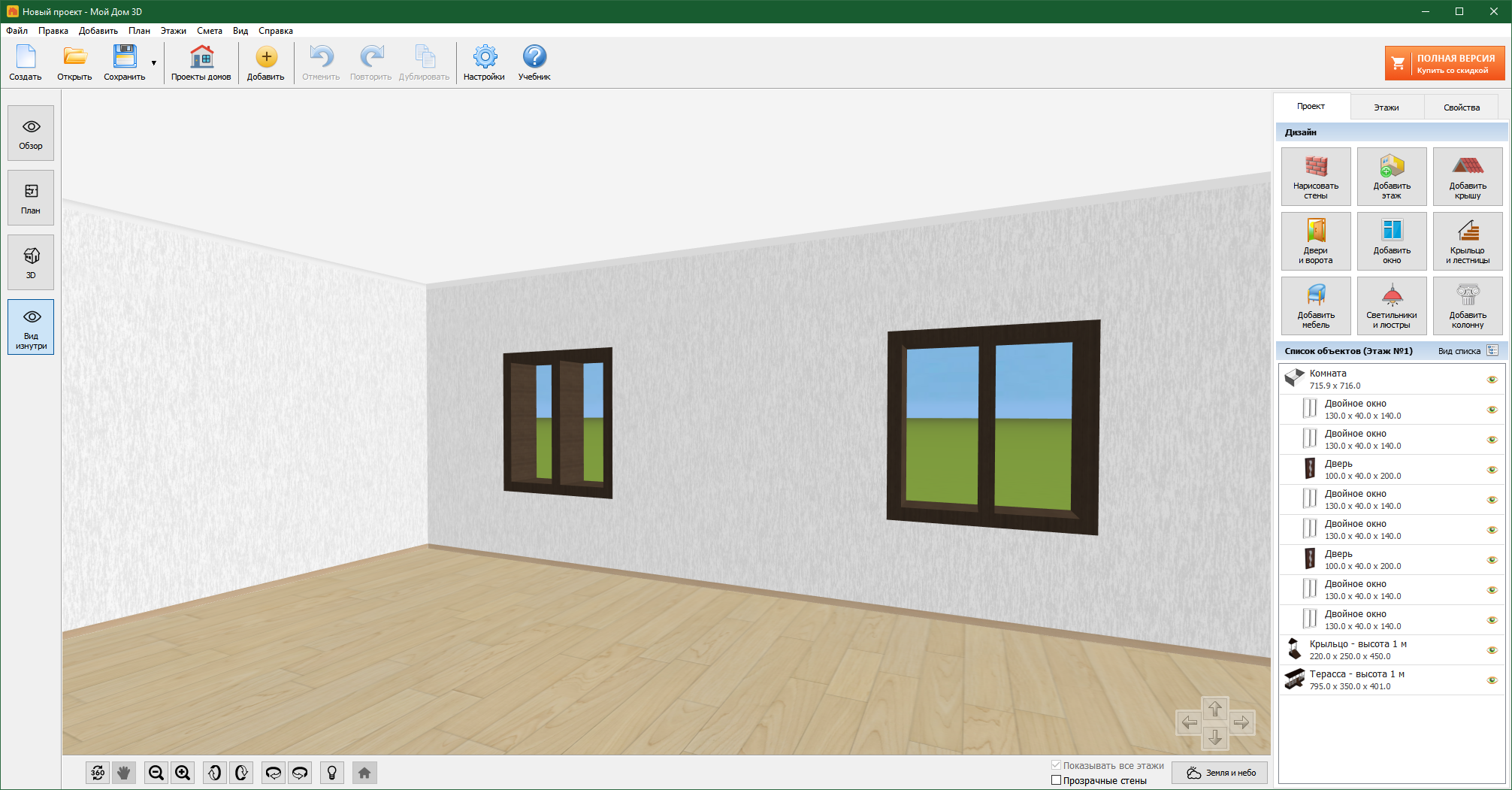Rotate the view left with horizontal orbit icon
This screenshot has height=790, width=1512.
(x=274, y=773)
